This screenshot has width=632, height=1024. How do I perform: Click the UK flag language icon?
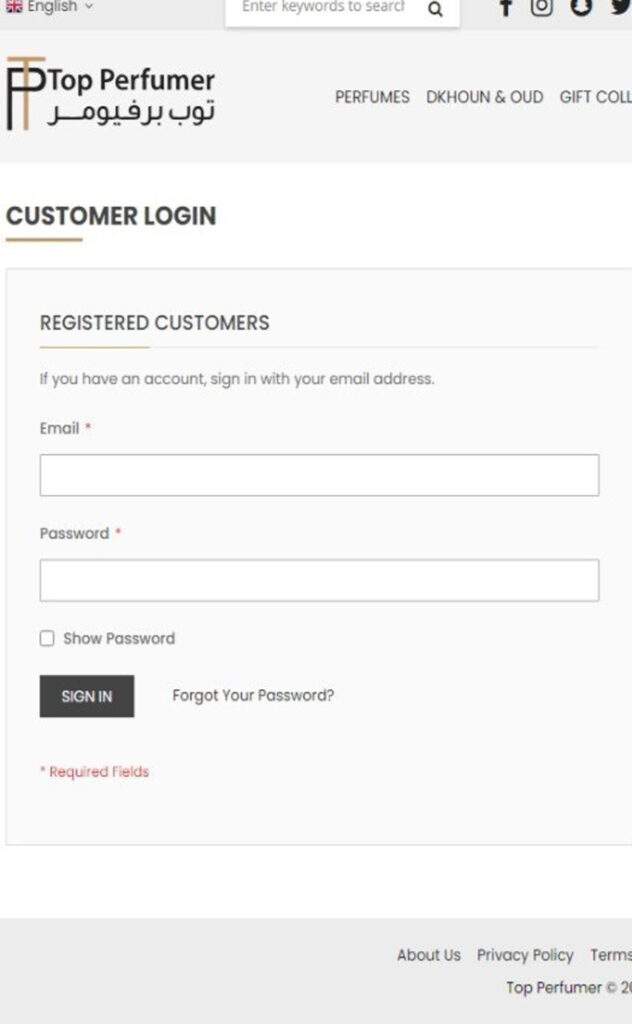point(14,6)
